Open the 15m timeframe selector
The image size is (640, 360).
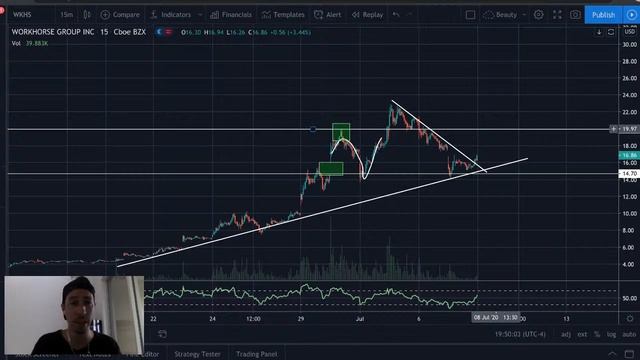click(x=67, y=15)
